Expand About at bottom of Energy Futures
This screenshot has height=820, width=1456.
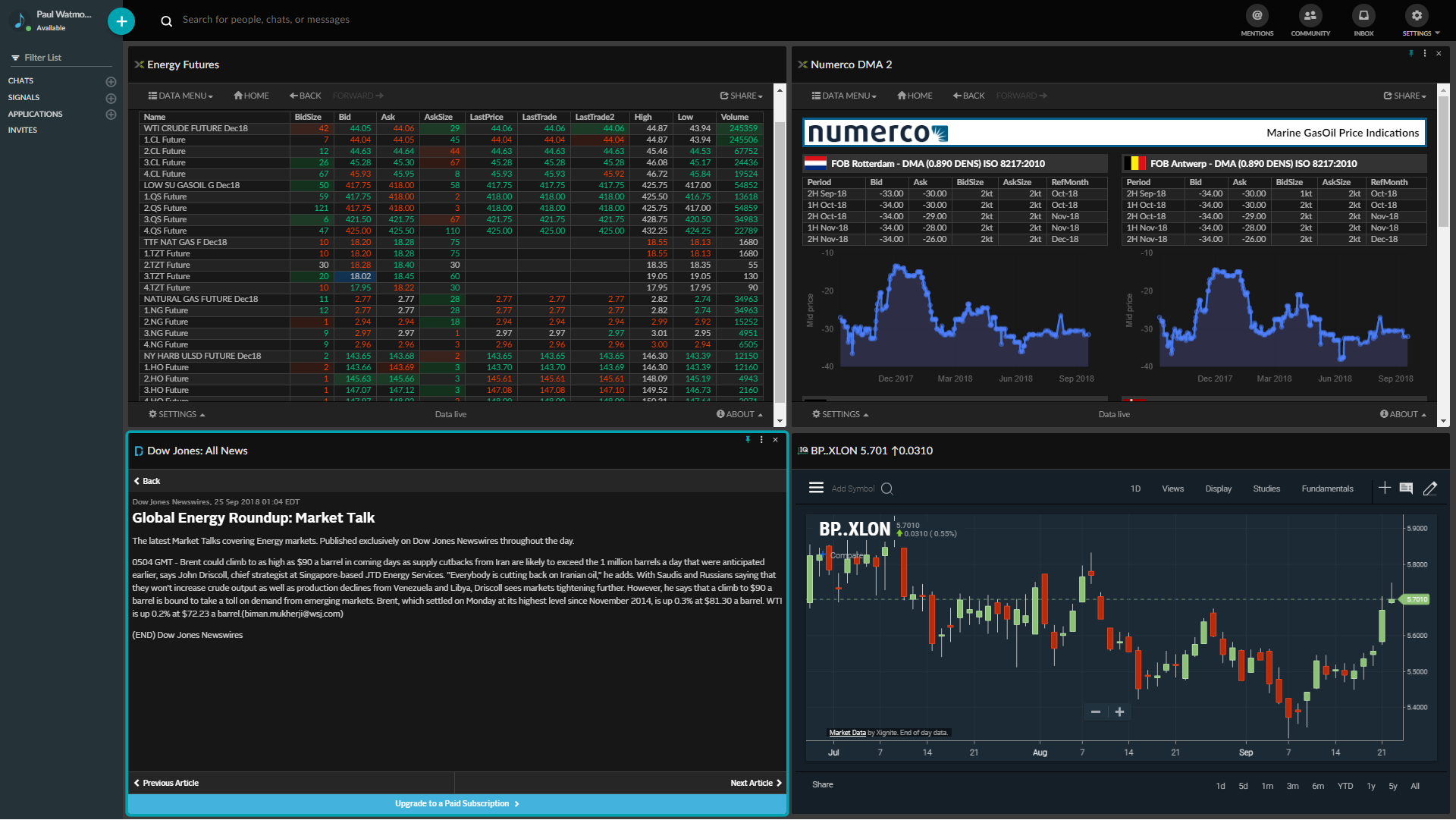(739, 414)
